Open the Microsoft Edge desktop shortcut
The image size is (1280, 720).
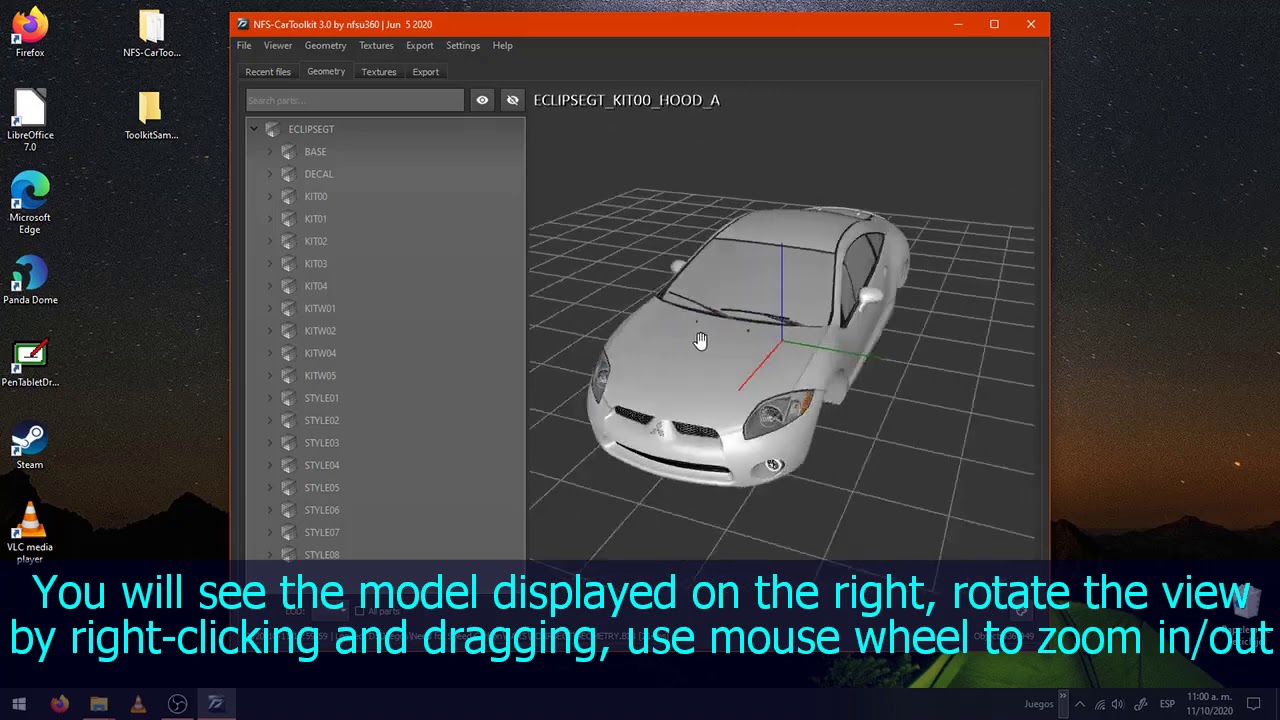point(30,204)
